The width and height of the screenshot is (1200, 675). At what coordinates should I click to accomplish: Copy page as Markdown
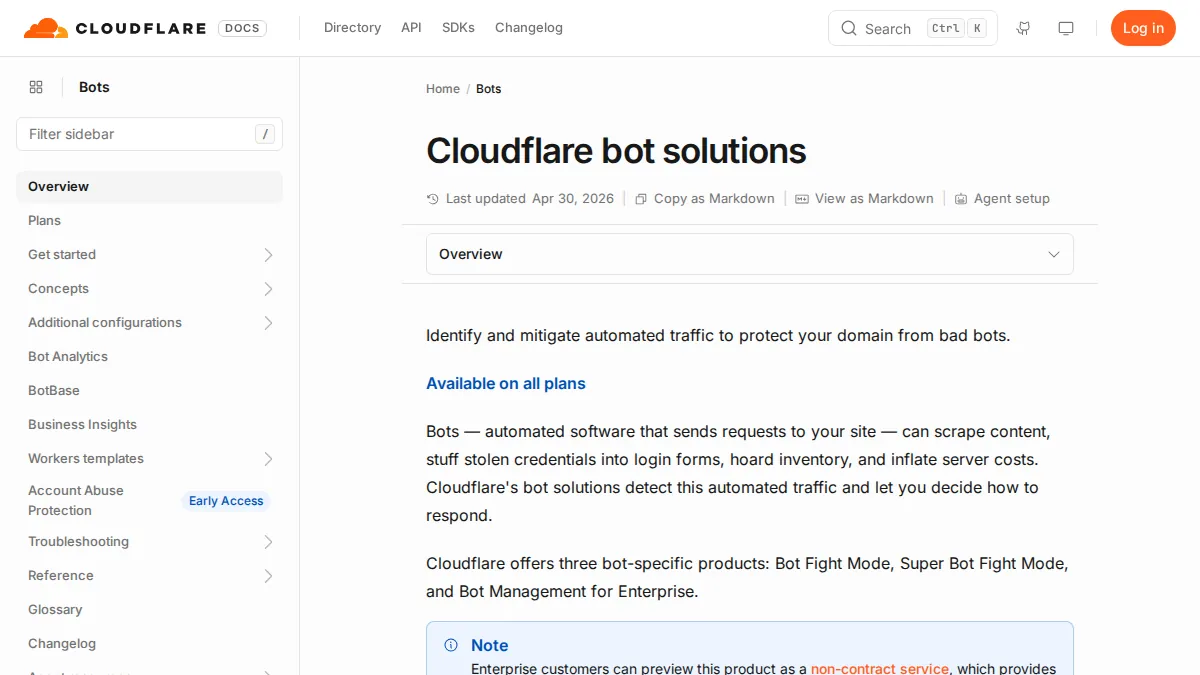(705, 199)
